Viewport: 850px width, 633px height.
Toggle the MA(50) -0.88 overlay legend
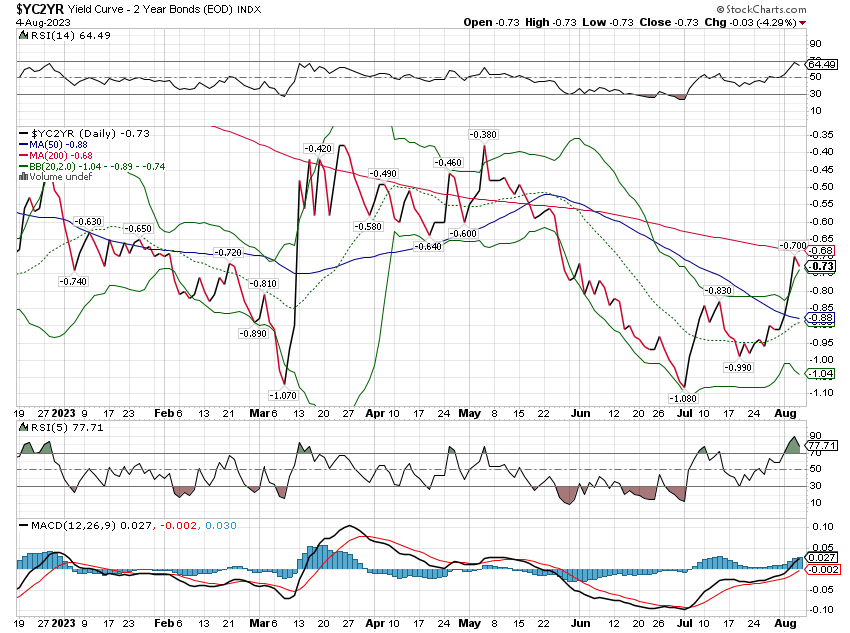60,146
